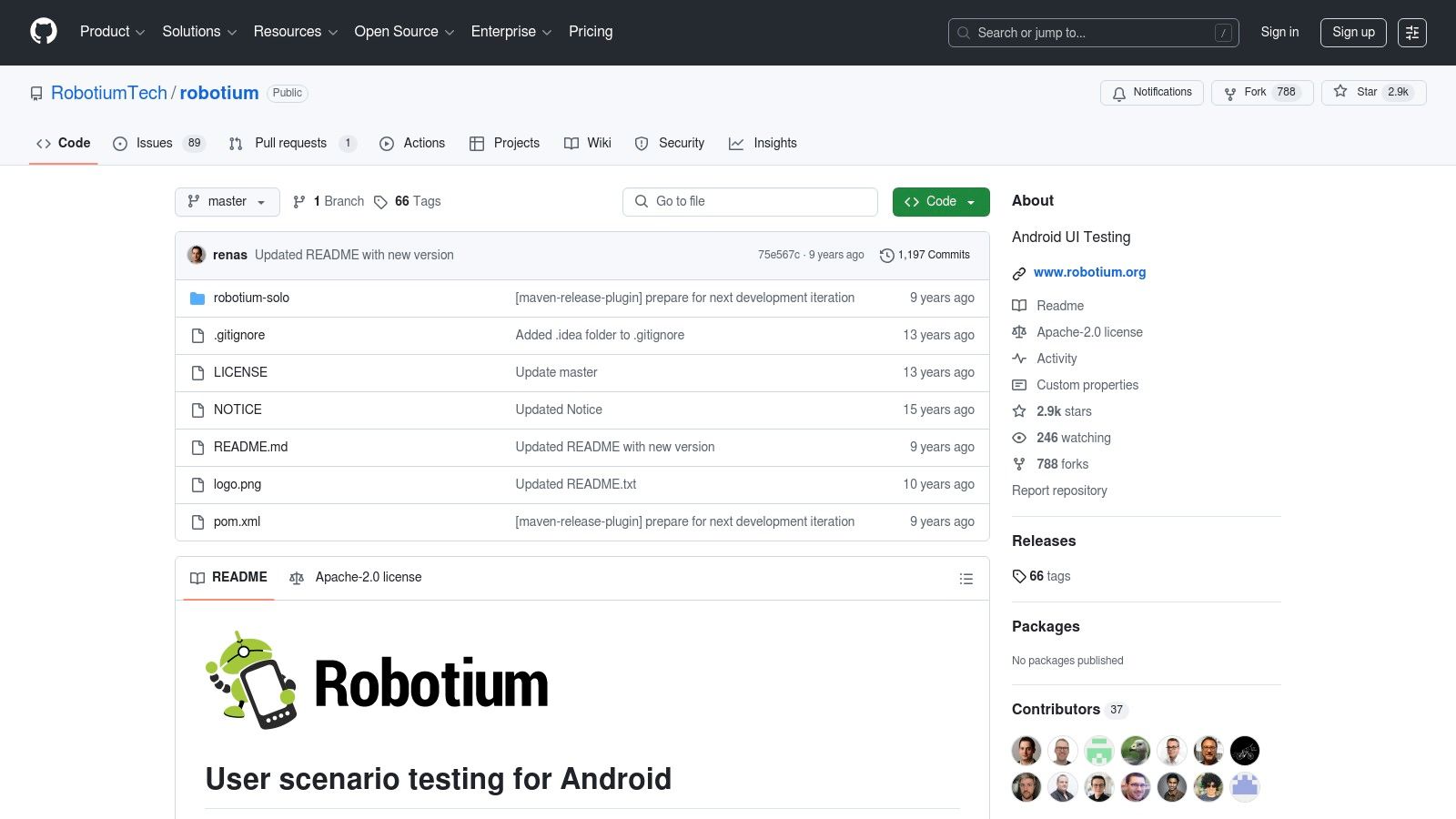Click the repository icon beside RobotiumTech
This screenshot has width=1456, height=819.
pyautogui.click(x=36, y=94)
